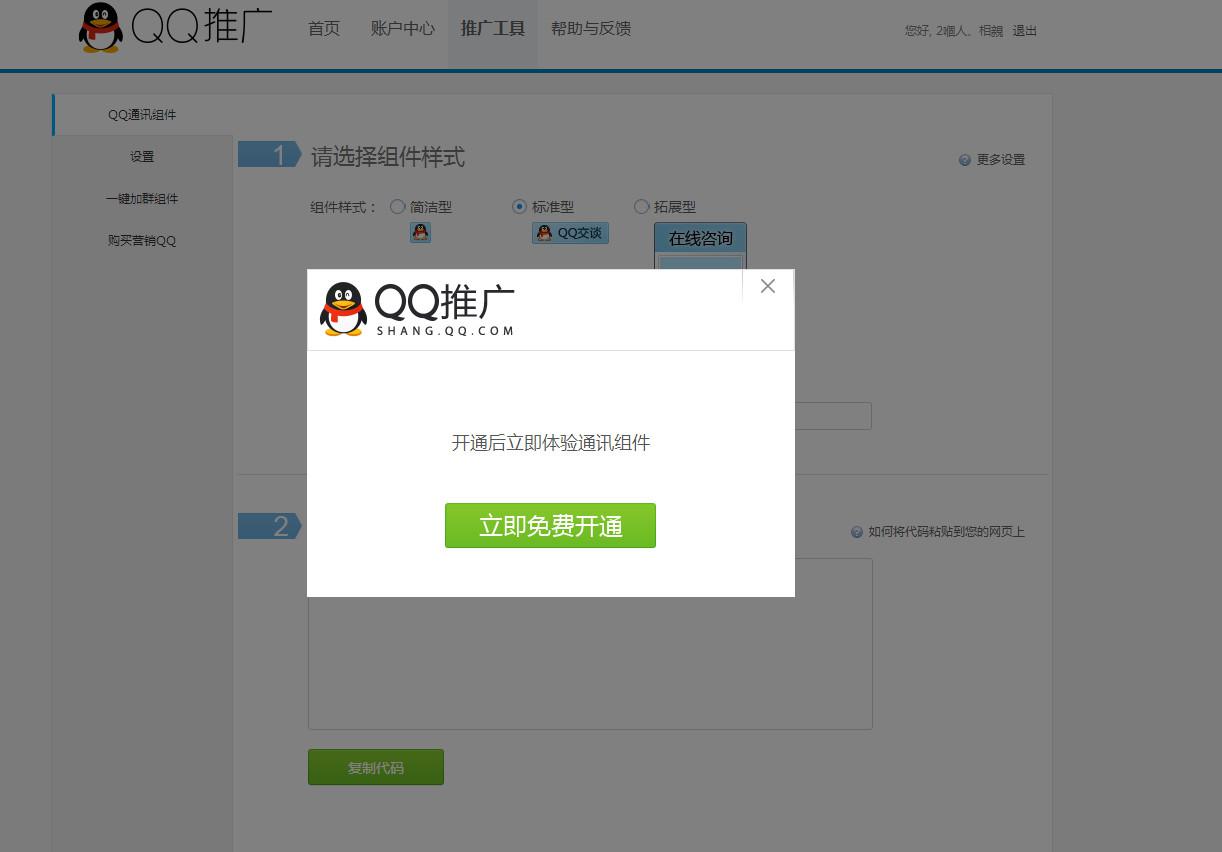Click the 请选择组件样式 heading text
Viewport: 1222px width, 852px height.
(388, 157)
